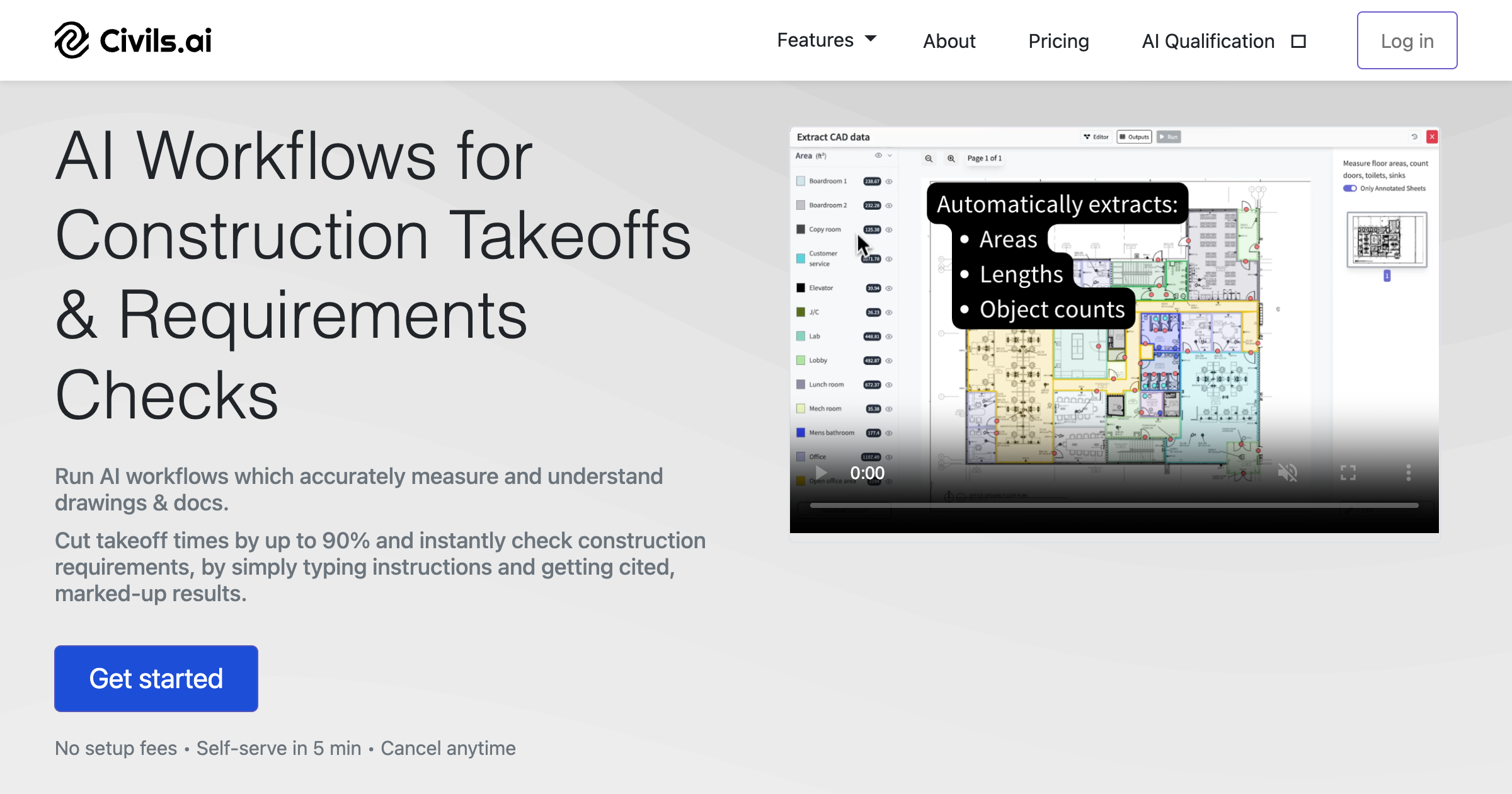Click the Copy room row label

point(825,229)
